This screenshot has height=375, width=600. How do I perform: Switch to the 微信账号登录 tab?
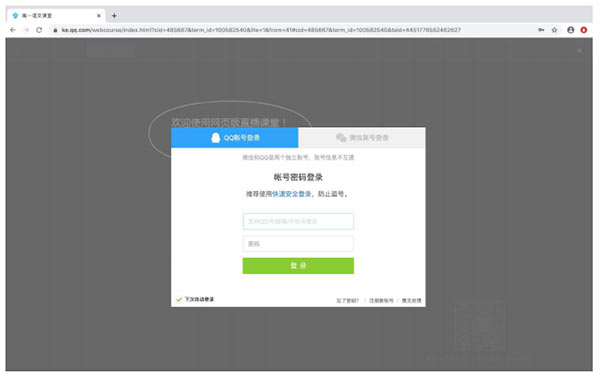(362, 138)
